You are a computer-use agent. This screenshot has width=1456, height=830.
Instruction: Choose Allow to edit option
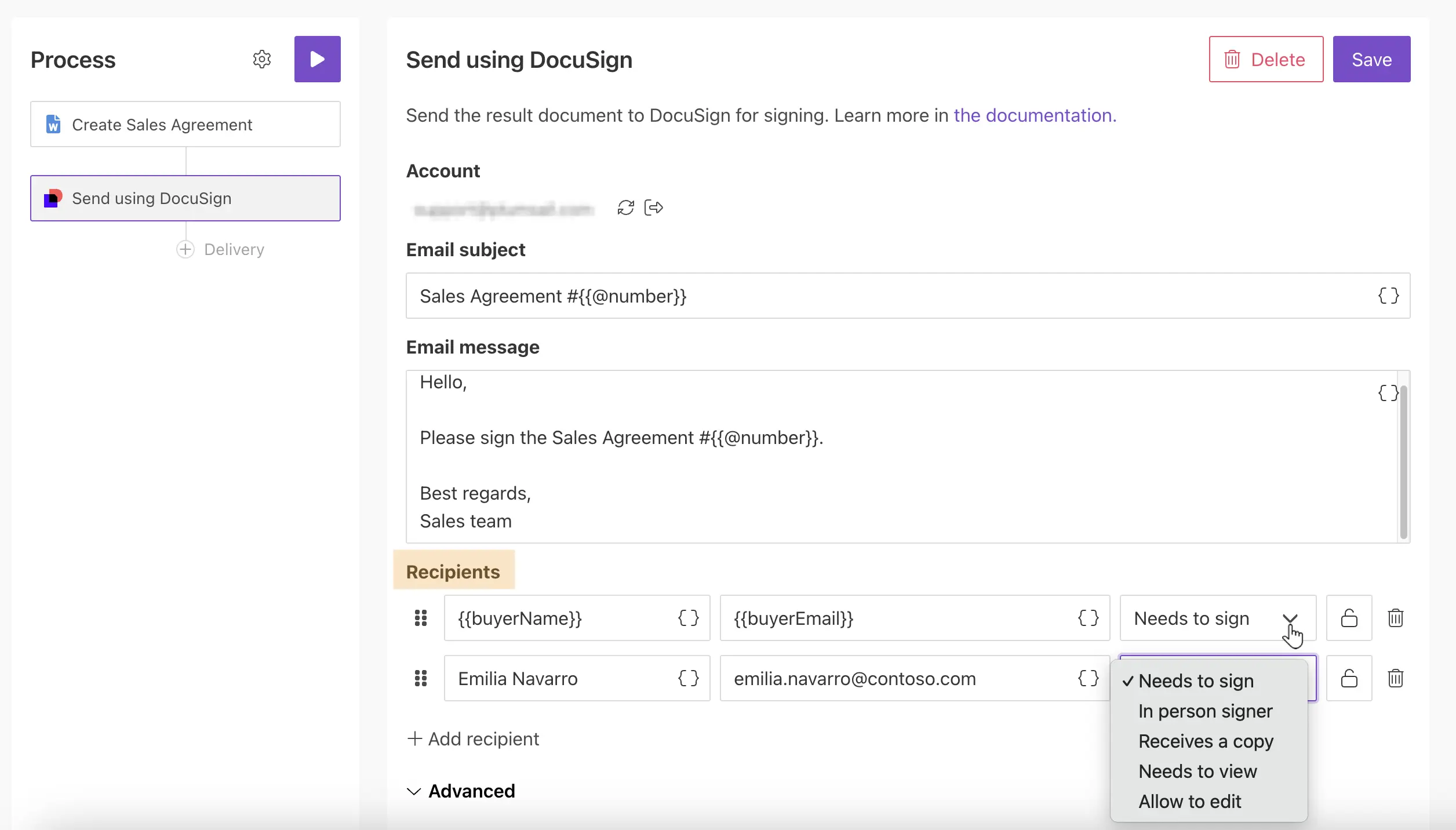[1209, 802]
